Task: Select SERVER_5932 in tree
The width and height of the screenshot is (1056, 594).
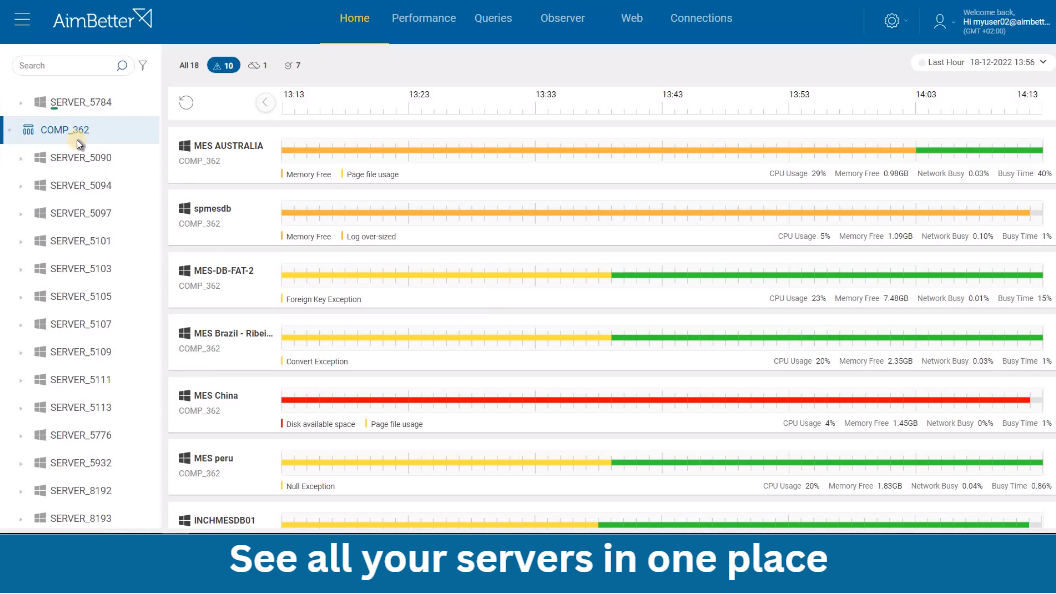Action: [x=80, y=463]
